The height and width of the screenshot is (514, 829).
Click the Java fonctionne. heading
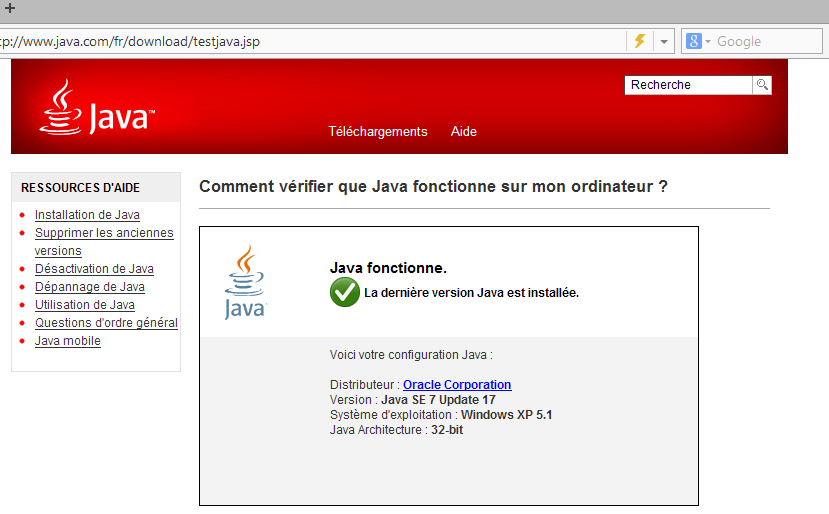coord(388,268)
